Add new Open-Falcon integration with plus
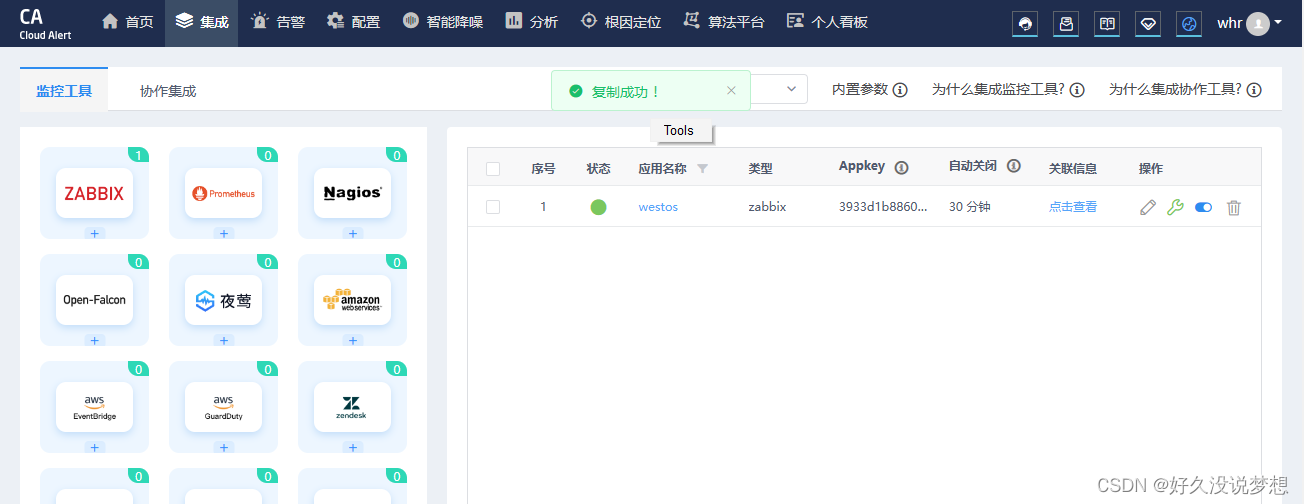1304x504 pixels. (95, 340)
